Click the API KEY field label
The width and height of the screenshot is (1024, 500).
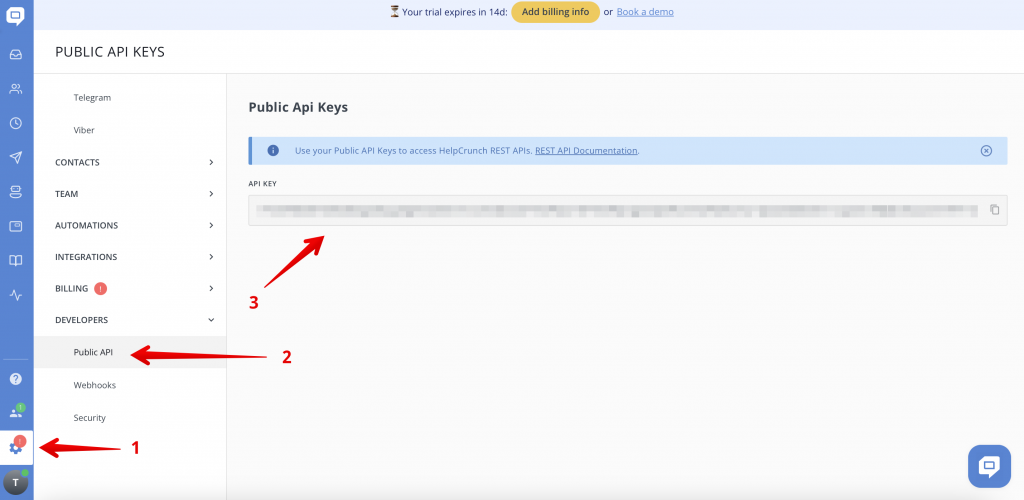tap(263, 184)
